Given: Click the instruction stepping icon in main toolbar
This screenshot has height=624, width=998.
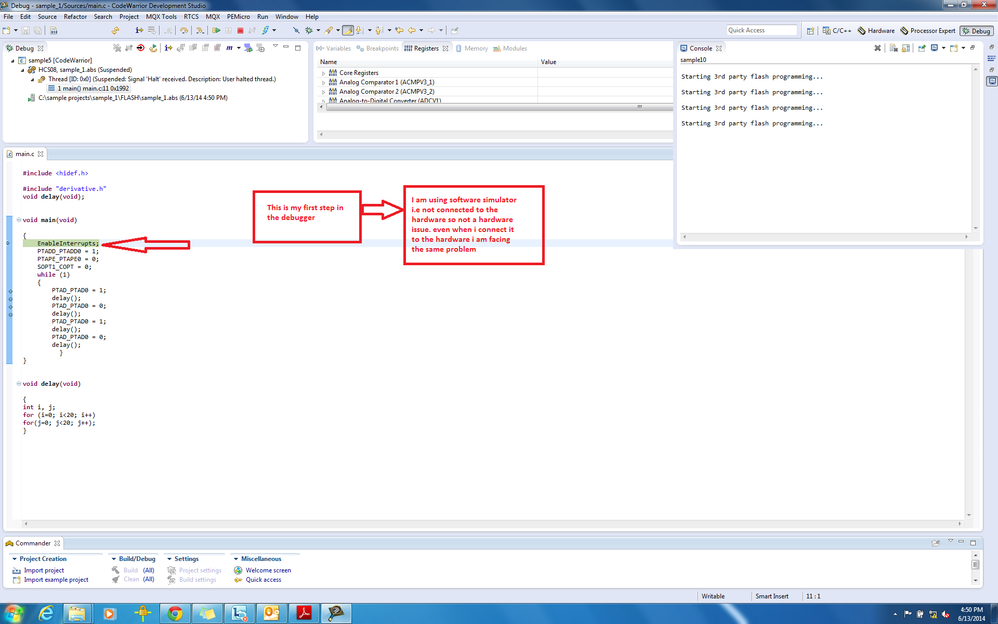Looking at the screenshot, I should [x=139, y=30].
